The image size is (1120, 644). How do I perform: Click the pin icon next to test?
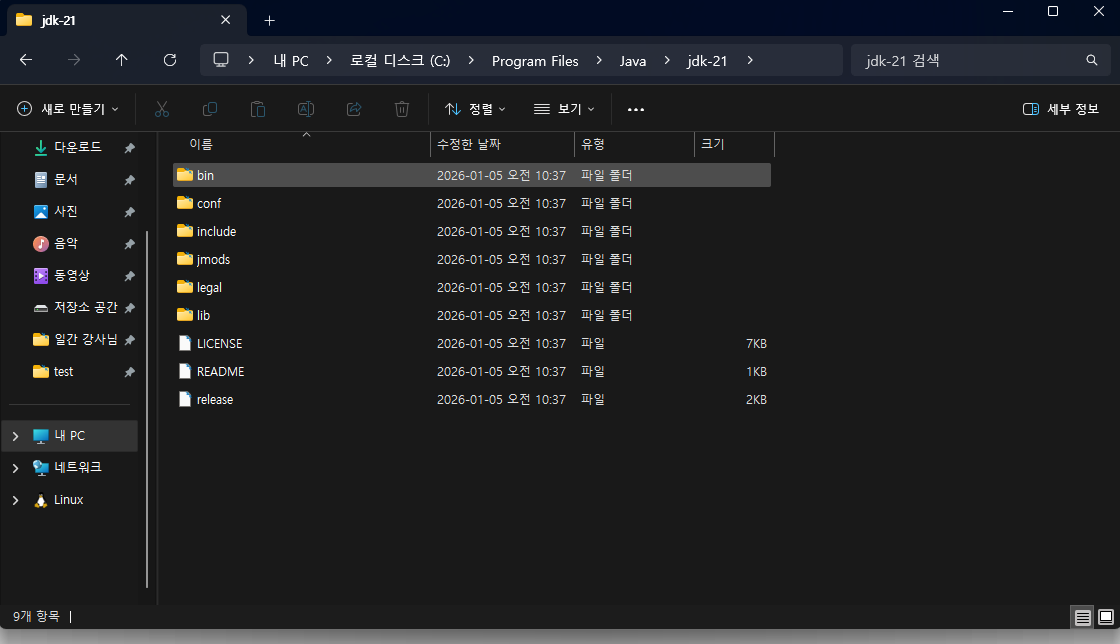129,372
